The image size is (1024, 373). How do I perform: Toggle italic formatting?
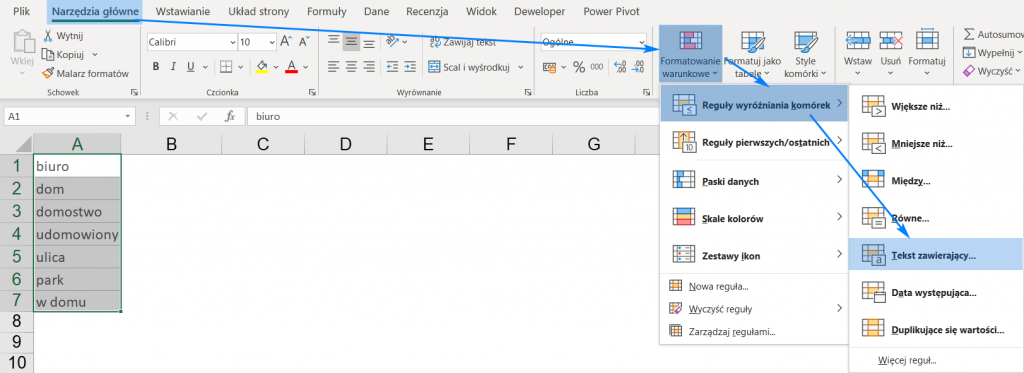click(x=173, y=67)
